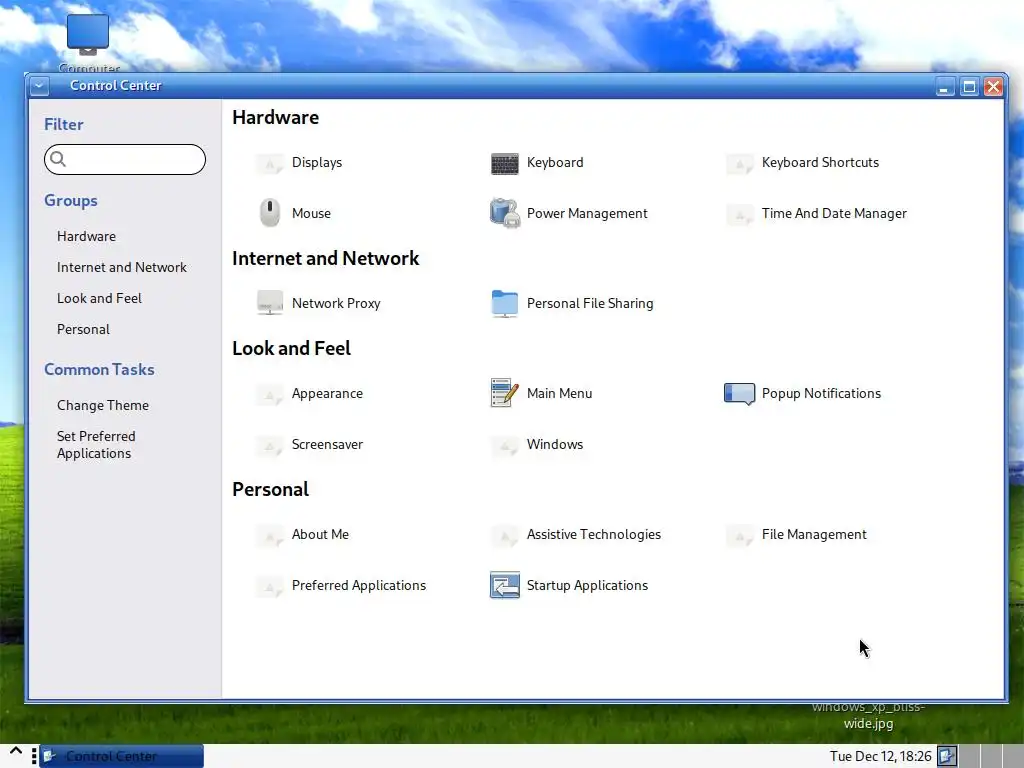Click the Preferred Applications label

tap(359, 586)
